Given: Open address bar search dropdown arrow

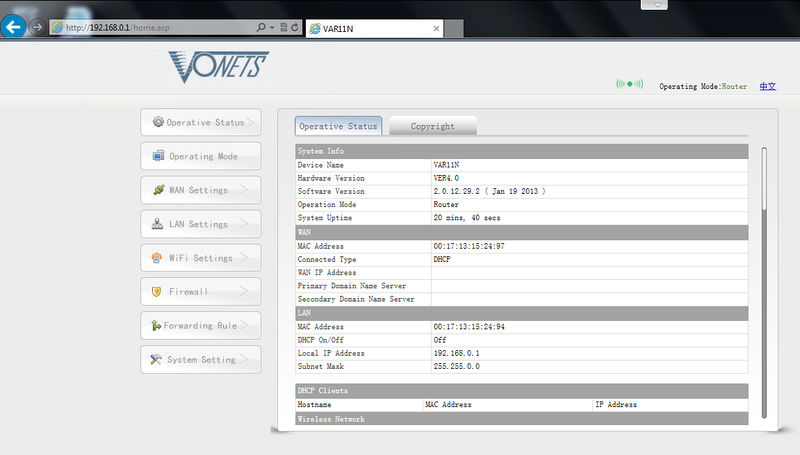Looking at the screenshot, I should [x=272, y=27].
